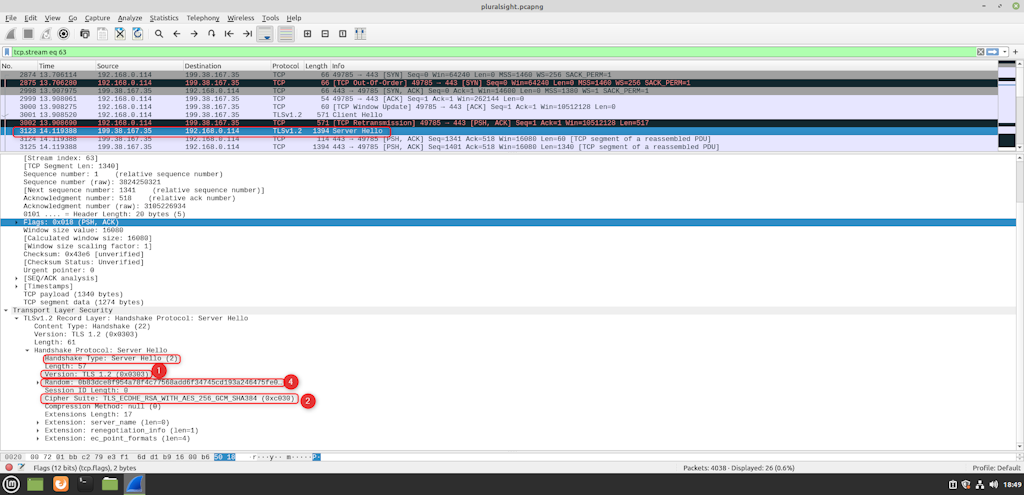Collapse Handshake Protocol: Server Hello node

27,350
